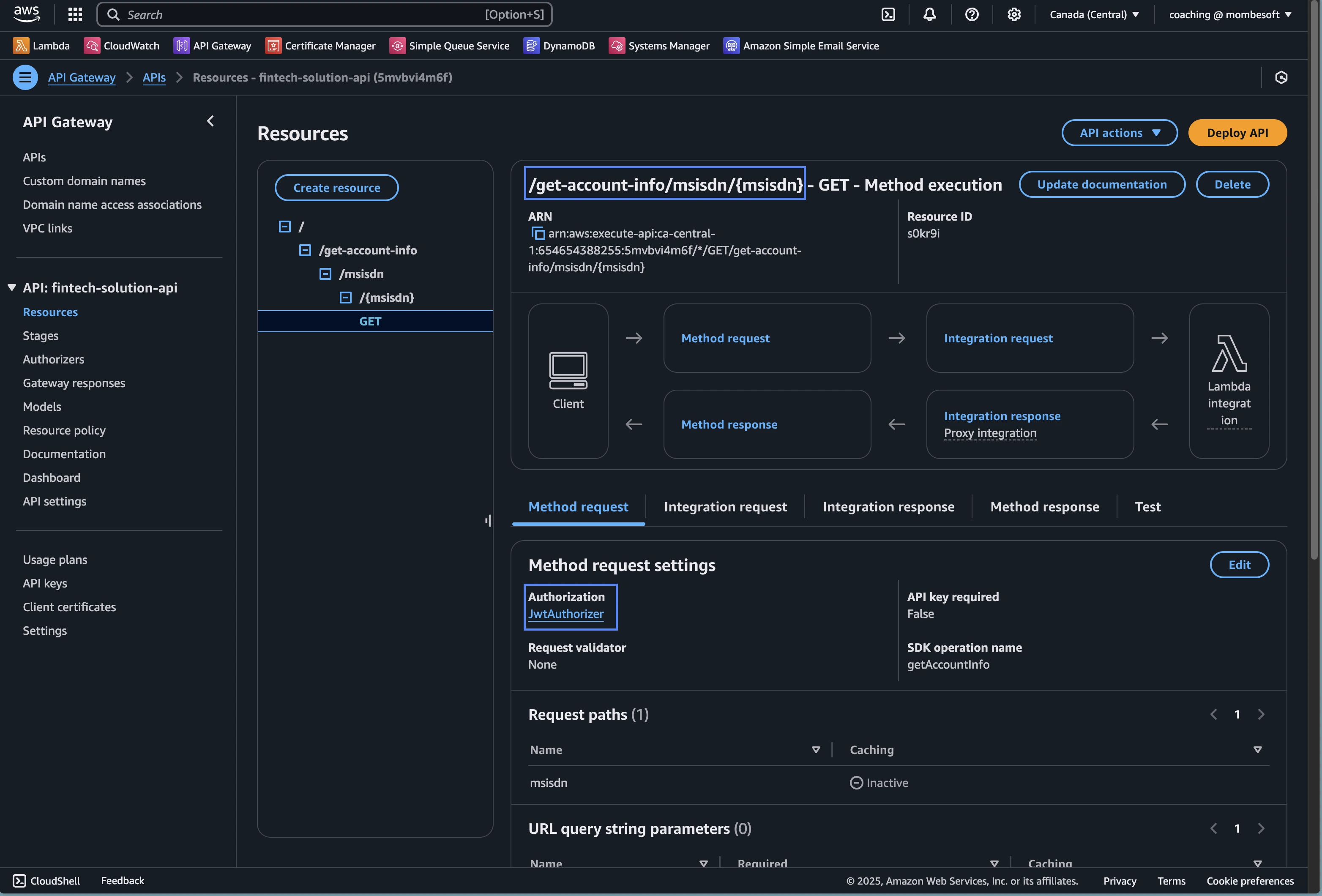Screen dimensions: 1322x896
Task: Collapse the API: fintech-solution-api section
Action: point(11,288)
